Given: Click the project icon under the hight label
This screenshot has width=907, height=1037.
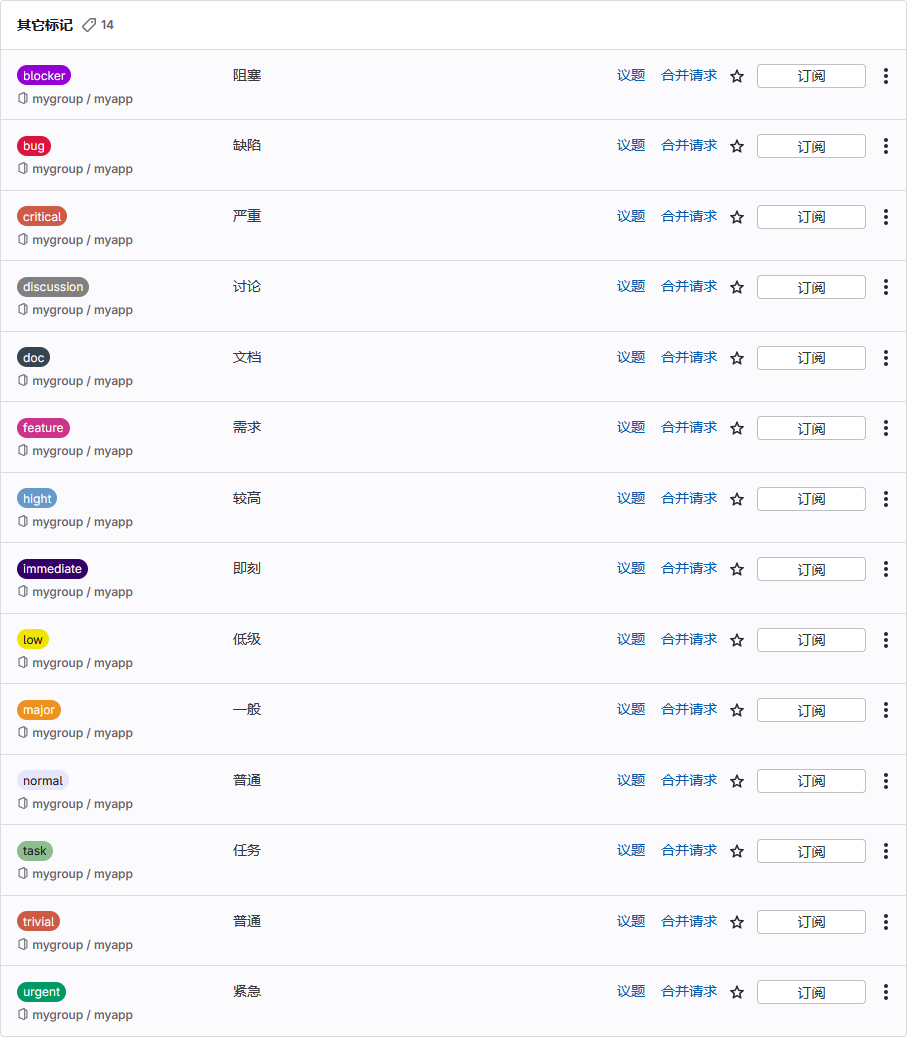Looking at the screenshot, I should point(23,521).
